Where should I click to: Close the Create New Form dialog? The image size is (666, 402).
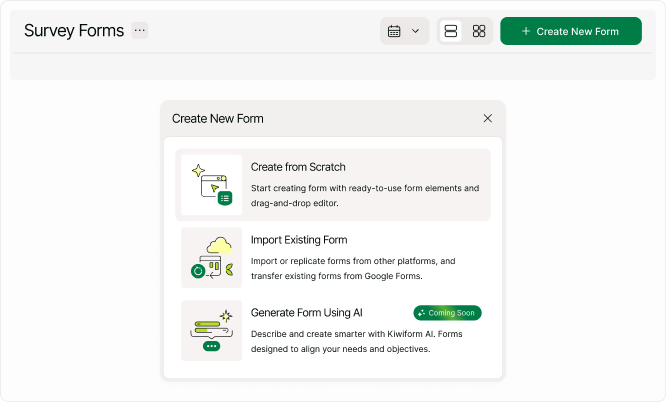488,118
